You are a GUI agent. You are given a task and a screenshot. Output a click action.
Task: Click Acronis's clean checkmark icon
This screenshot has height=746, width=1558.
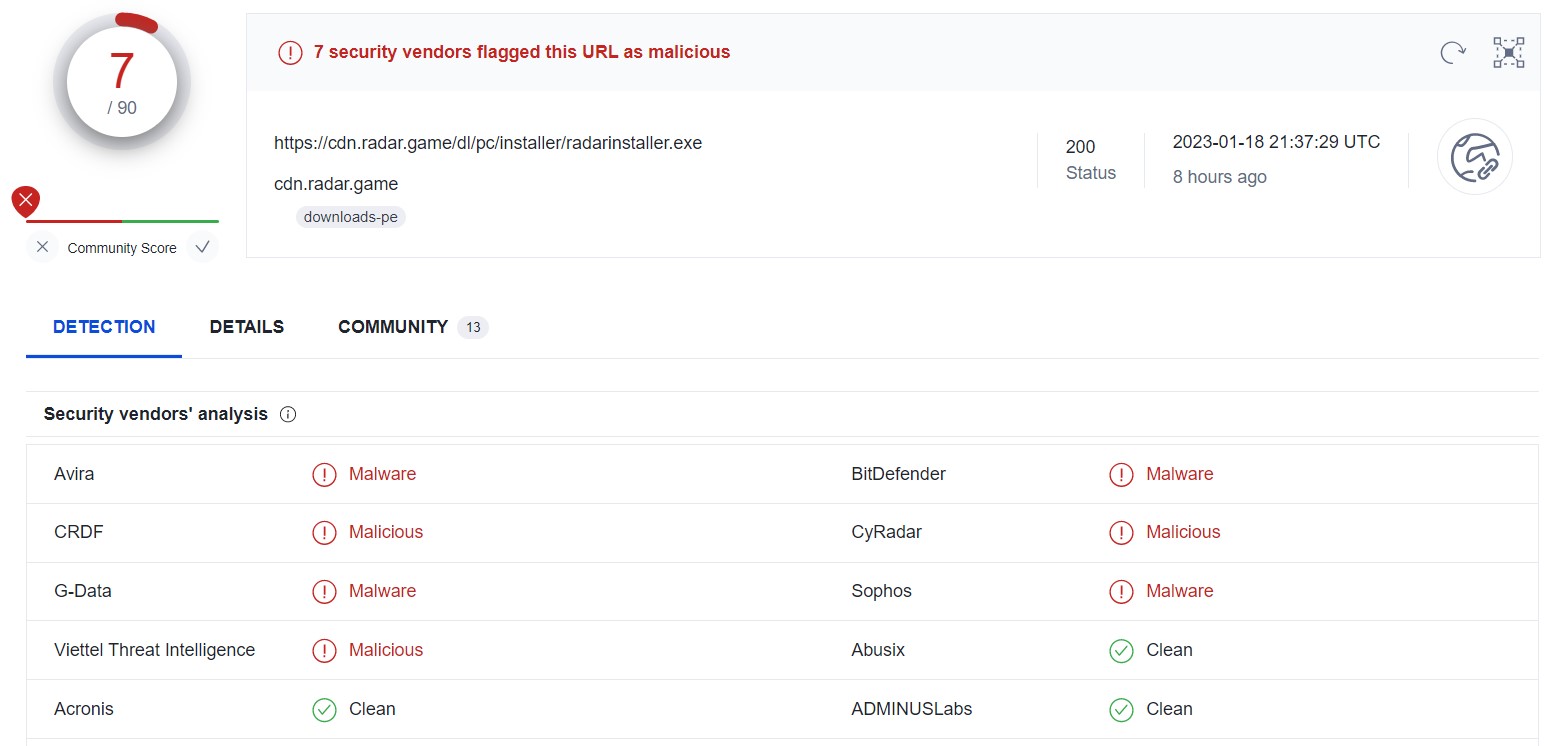point(324,710)
